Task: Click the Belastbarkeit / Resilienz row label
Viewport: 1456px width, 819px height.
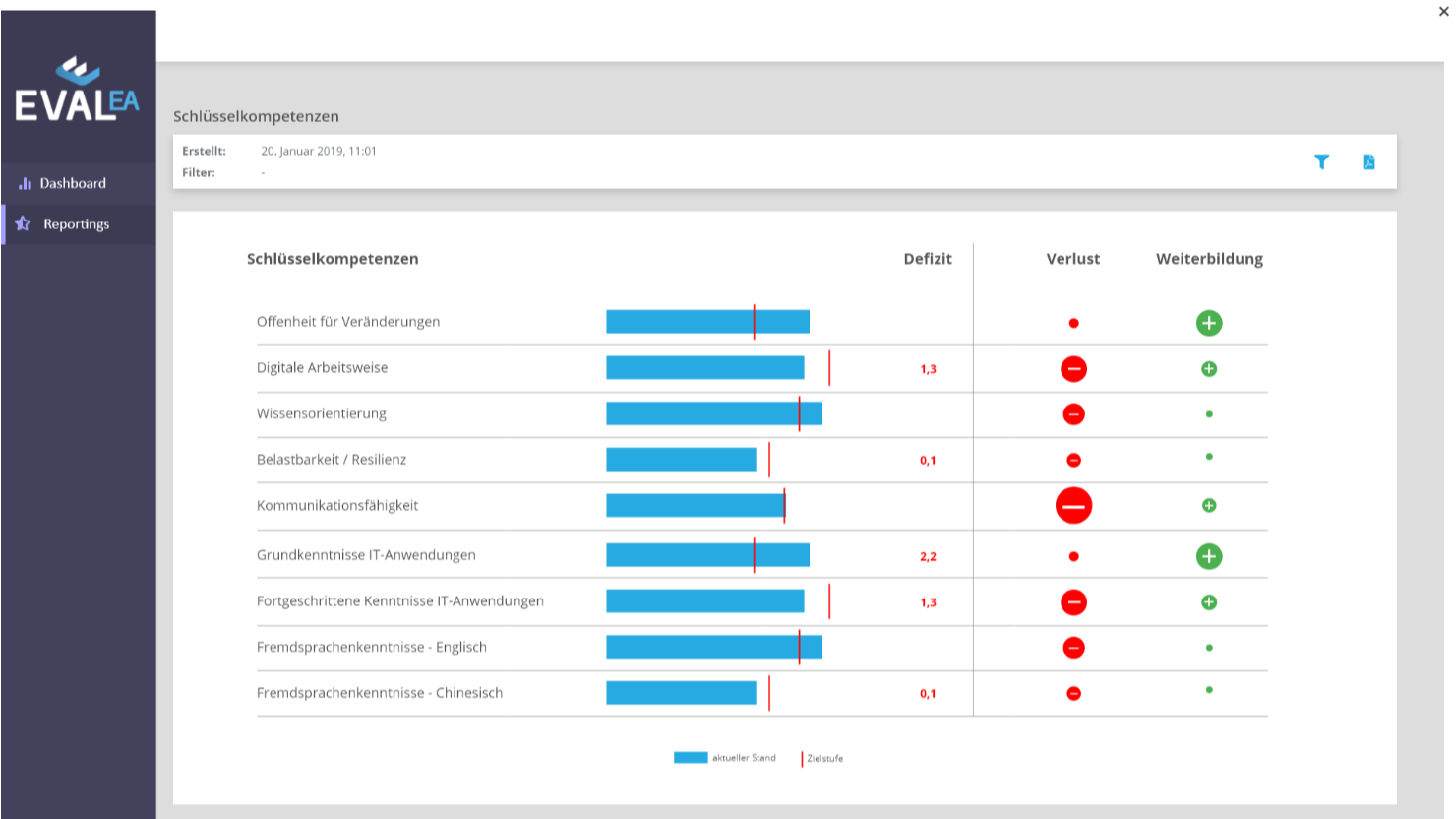Action: point(332,460)
